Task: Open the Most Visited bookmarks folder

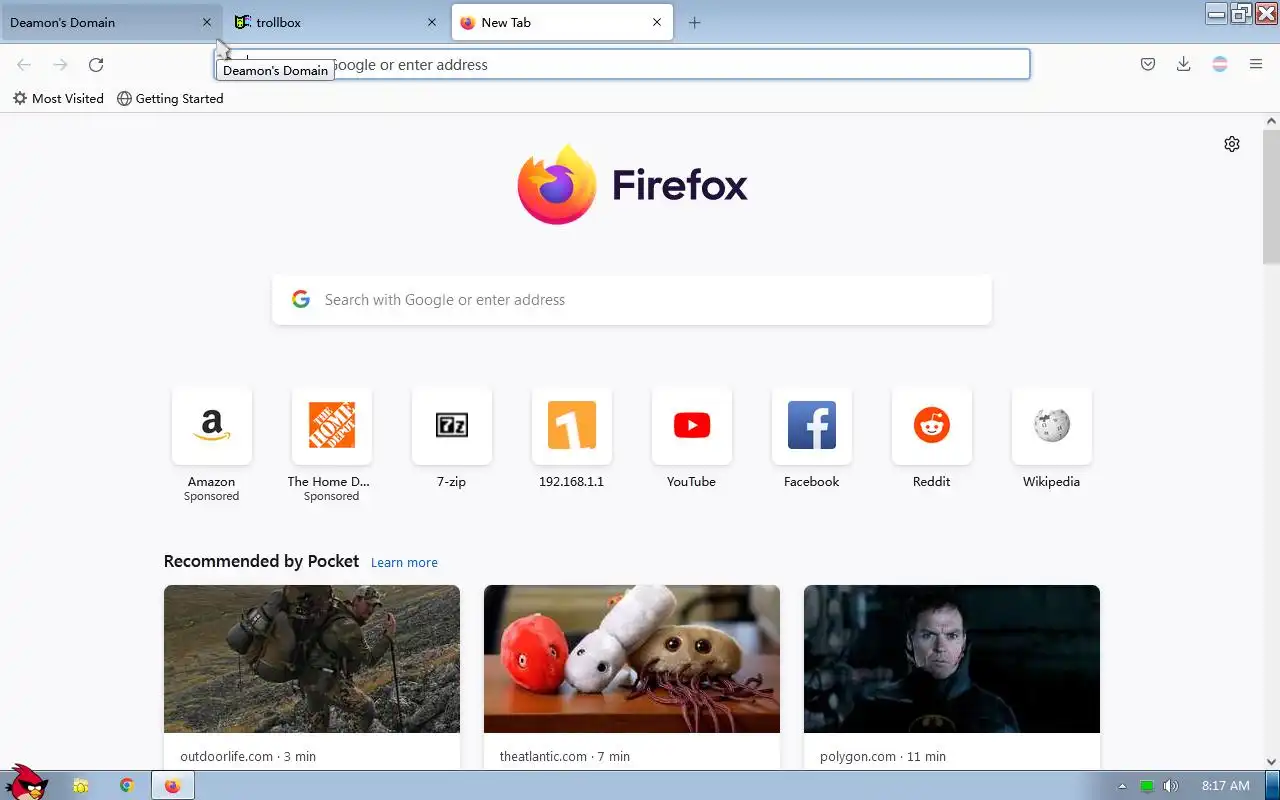Action: click(x=58, y=98)
